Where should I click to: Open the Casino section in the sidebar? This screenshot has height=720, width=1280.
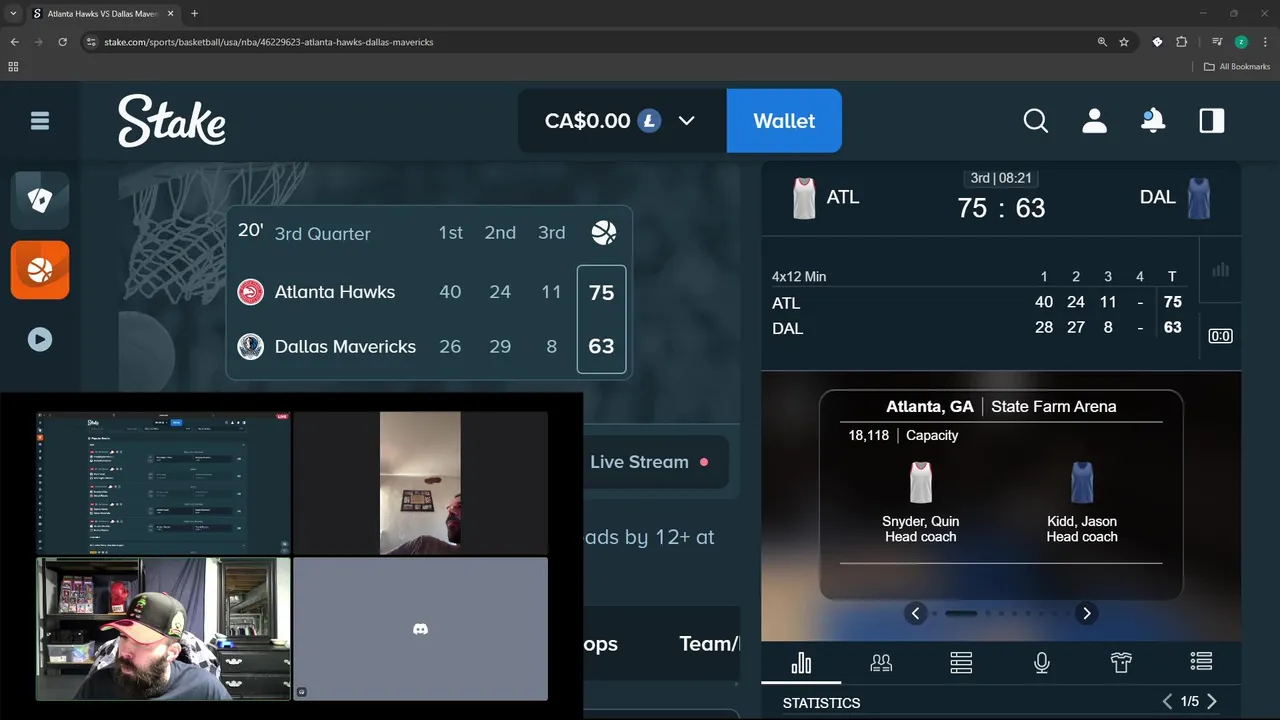click(x=40, y=200)
